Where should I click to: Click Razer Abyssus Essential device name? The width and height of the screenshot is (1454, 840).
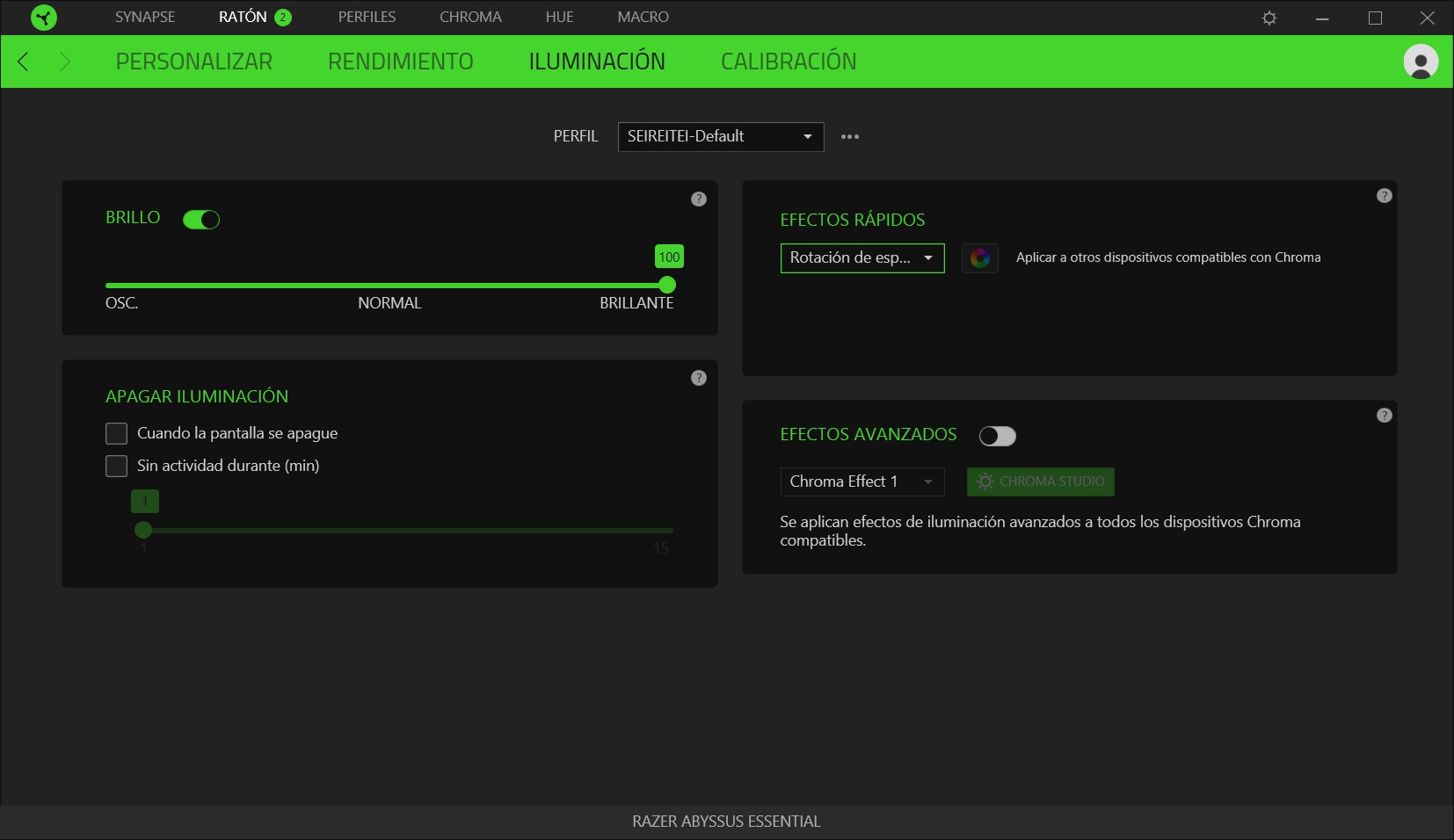[x=726, y=822]
